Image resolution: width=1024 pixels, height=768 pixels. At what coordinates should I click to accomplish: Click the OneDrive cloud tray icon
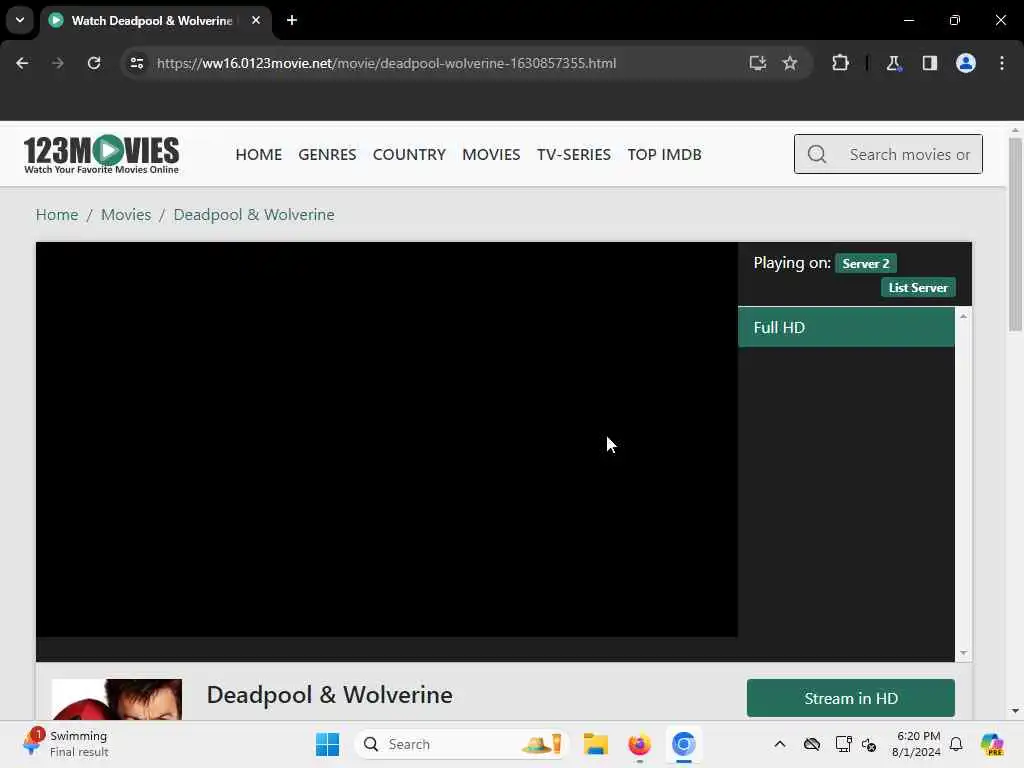coord(812,744)
